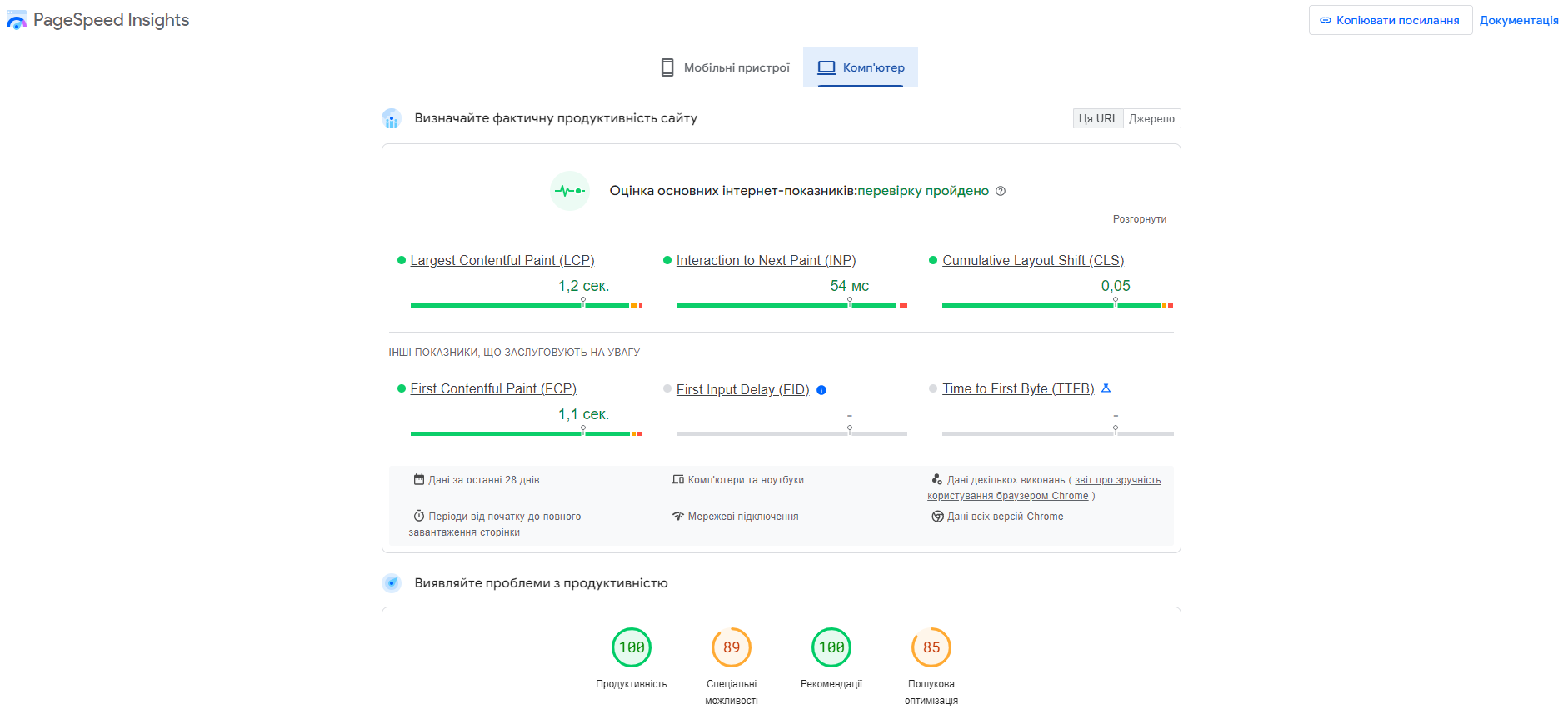
Task: Open the звіт про зручність користування Chrome link
Action: (1044, 487)
